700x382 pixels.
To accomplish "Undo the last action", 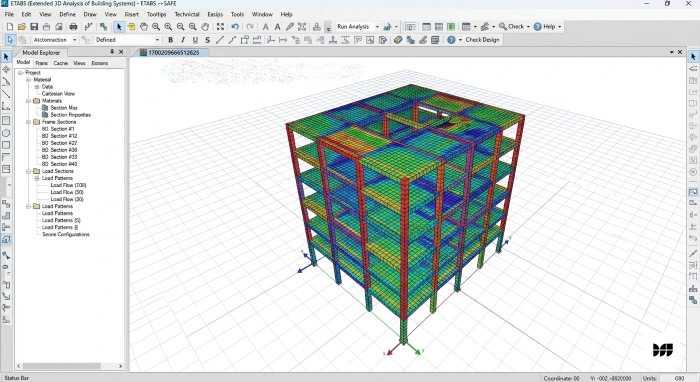I will 235,27.
